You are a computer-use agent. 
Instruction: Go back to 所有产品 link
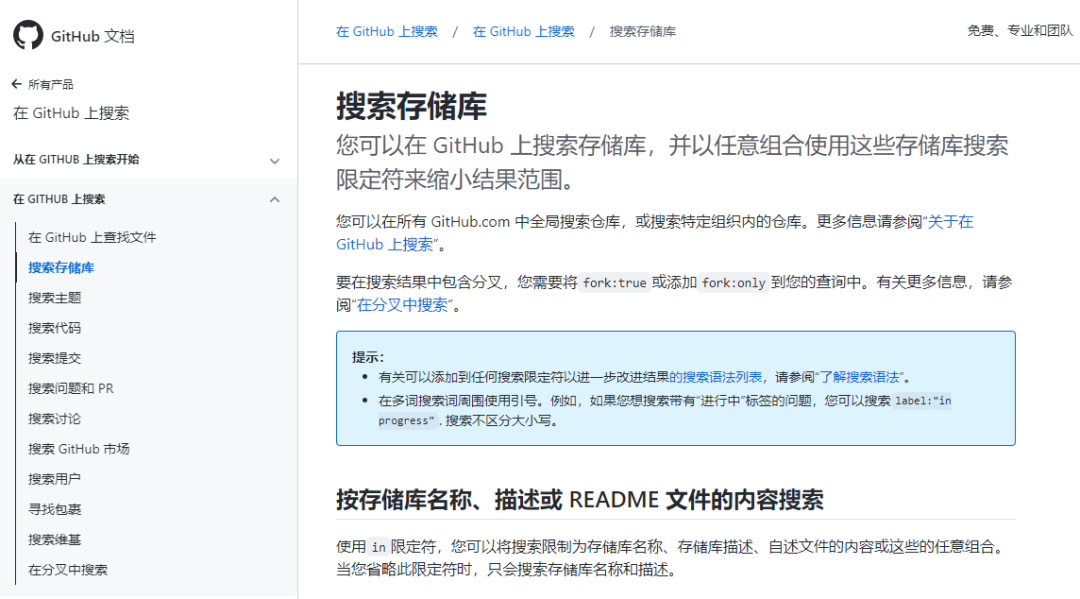point(50,85)
